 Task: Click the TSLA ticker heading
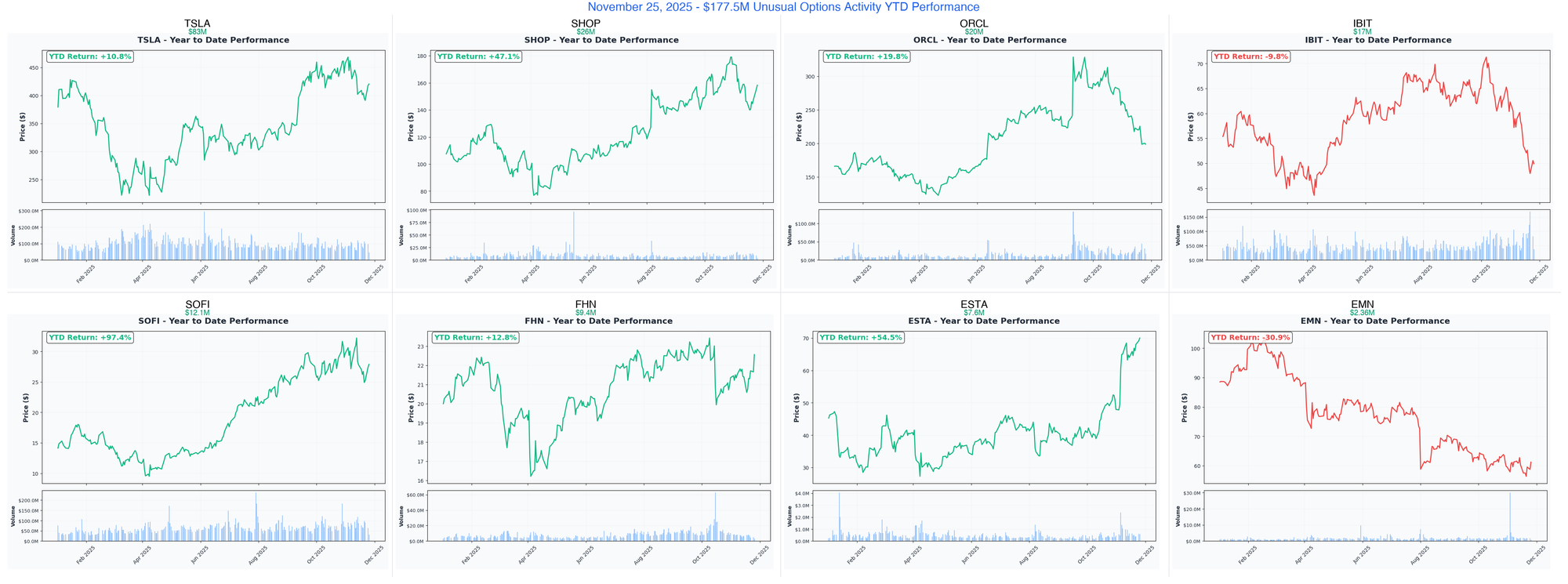click(x=197, y=24)
